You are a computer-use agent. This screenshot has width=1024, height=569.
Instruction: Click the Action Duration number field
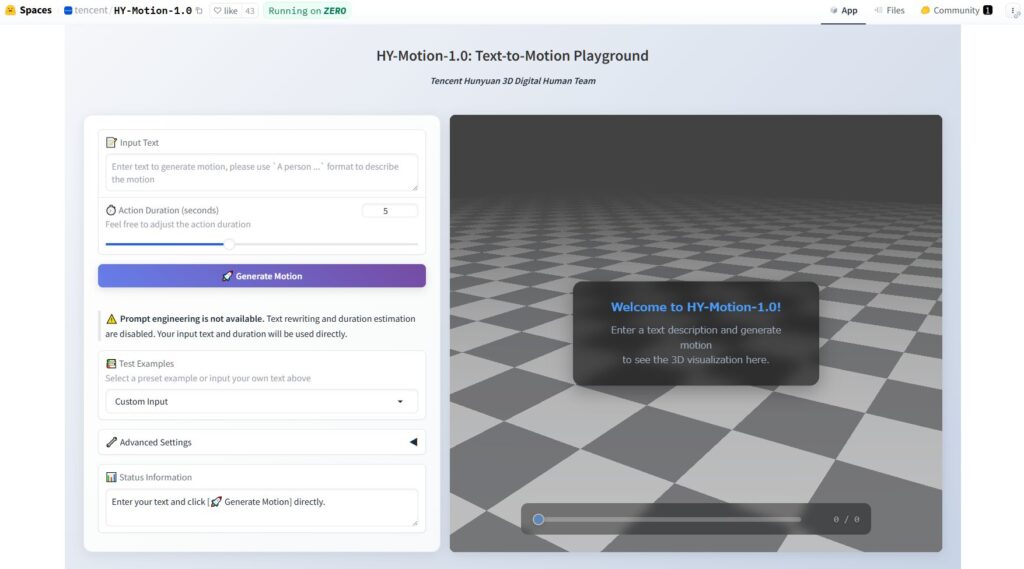click(389, 211)
